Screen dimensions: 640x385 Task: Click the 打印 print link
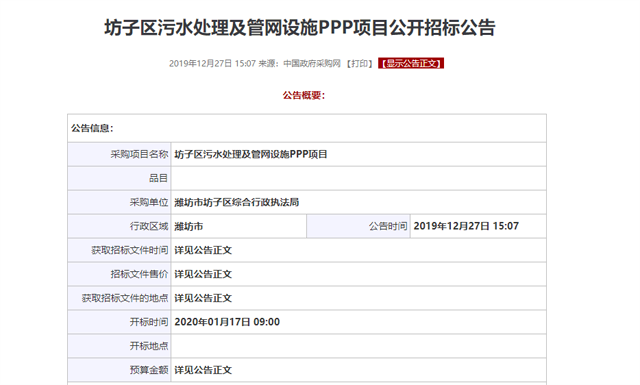(x=360, y=63)
